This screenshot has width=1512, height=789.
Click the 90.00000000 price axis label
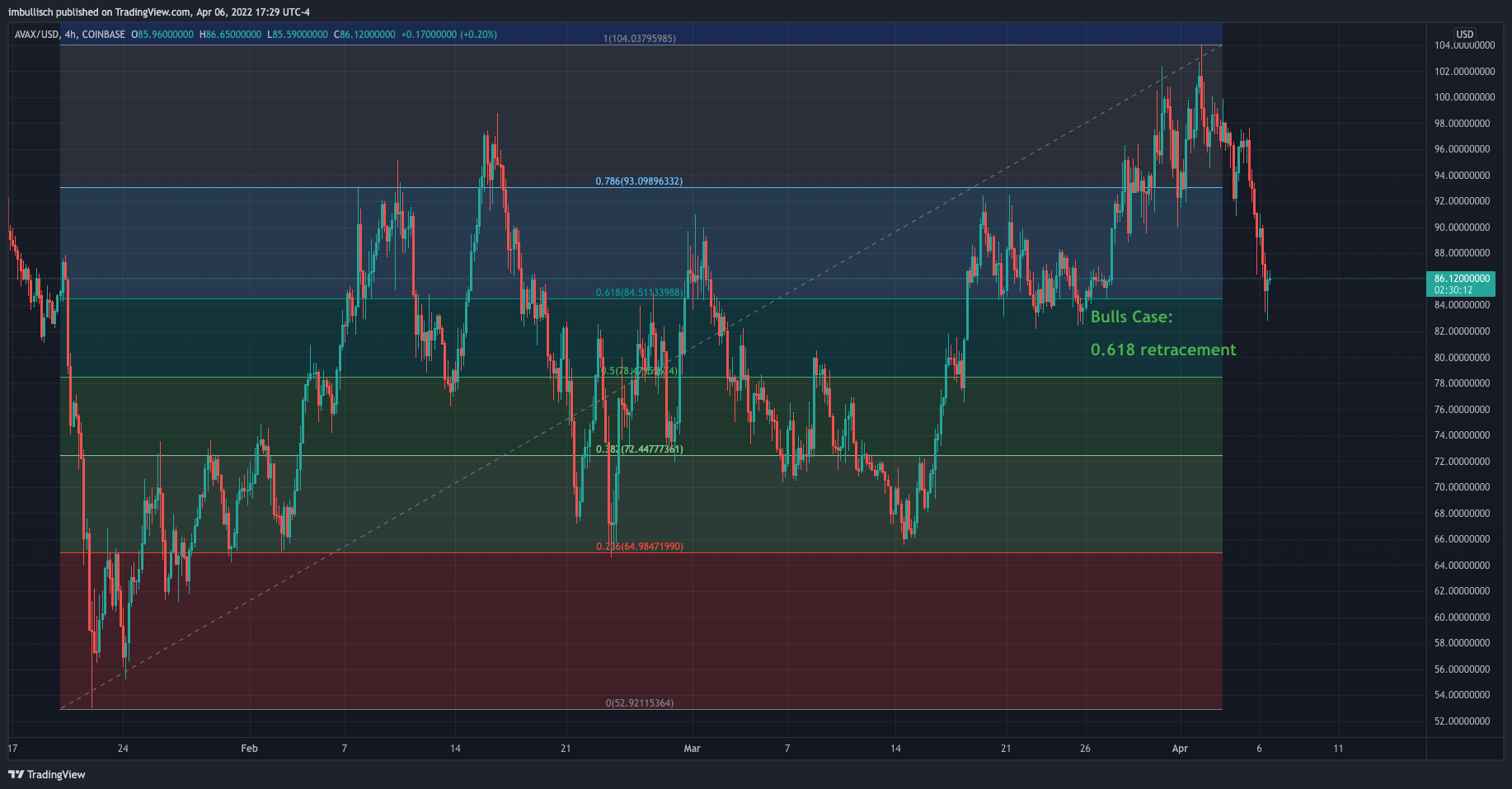point(1464,228)
